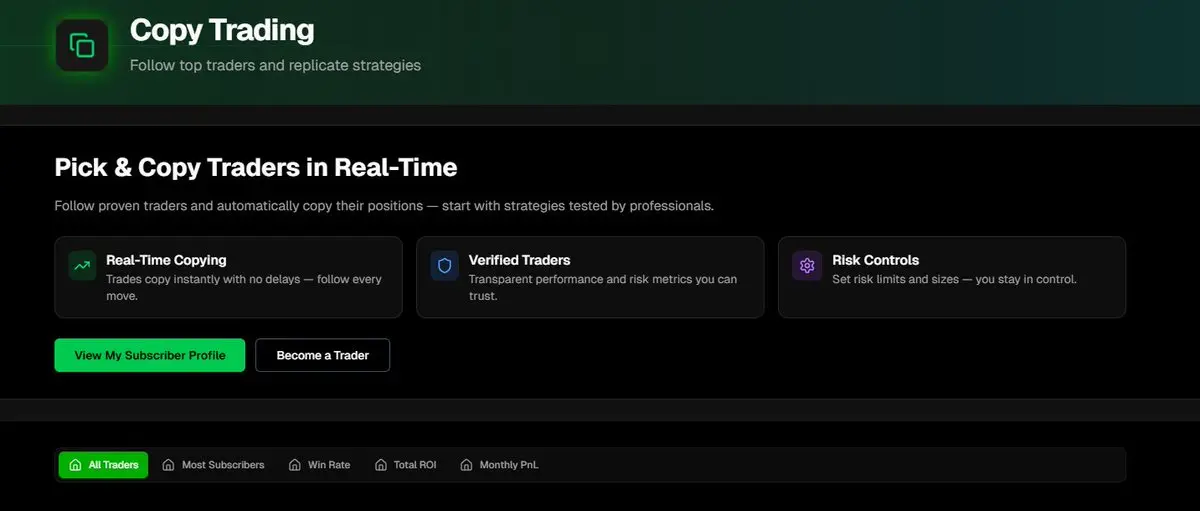Click the Pick & Copy Traders heading
Viewport: 1200px width, 511px height.
(x=256, y=167)
